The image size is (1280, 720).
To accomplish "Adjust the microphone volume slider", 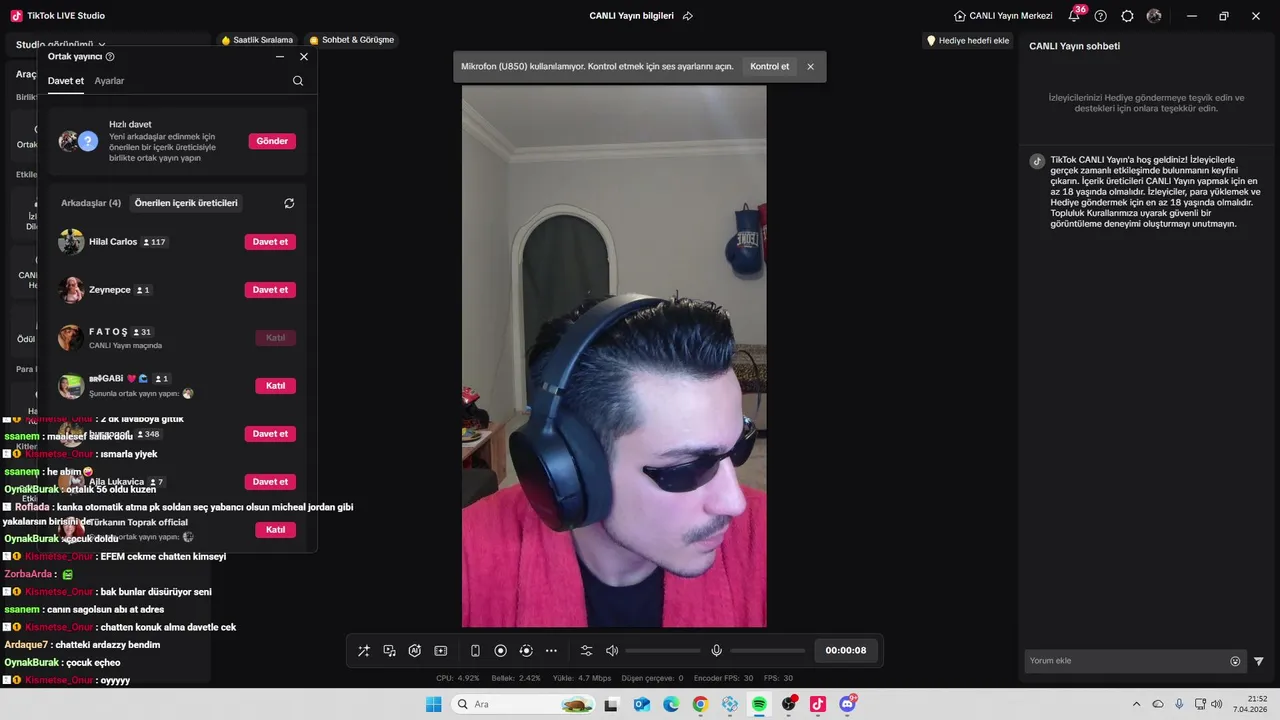I will point(767,651).
